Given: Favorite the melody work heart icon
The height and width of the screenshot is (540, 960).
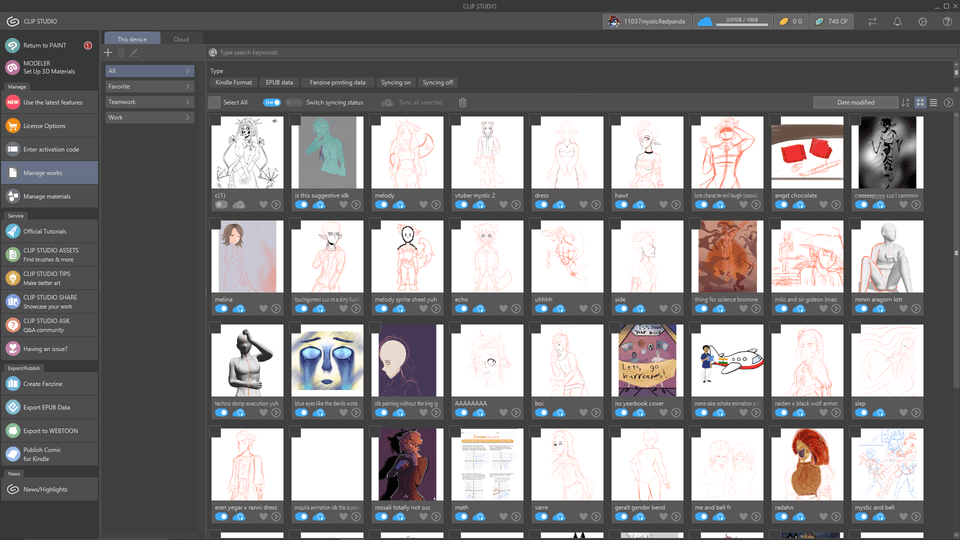Looking at the screenshot, I should (423, 205).
